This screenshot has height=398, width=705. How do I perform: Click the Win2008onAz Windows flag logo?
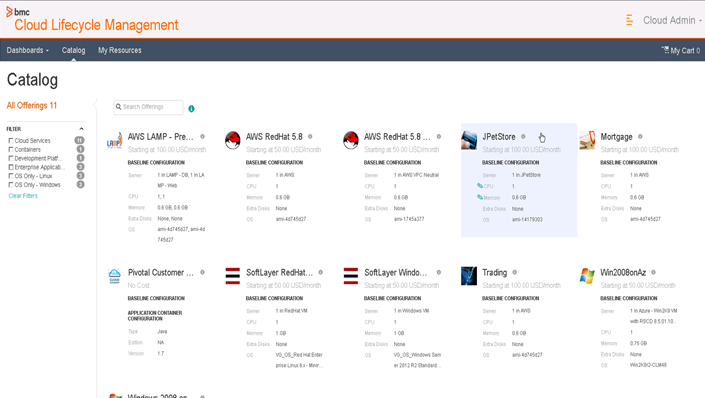point(587,276)
